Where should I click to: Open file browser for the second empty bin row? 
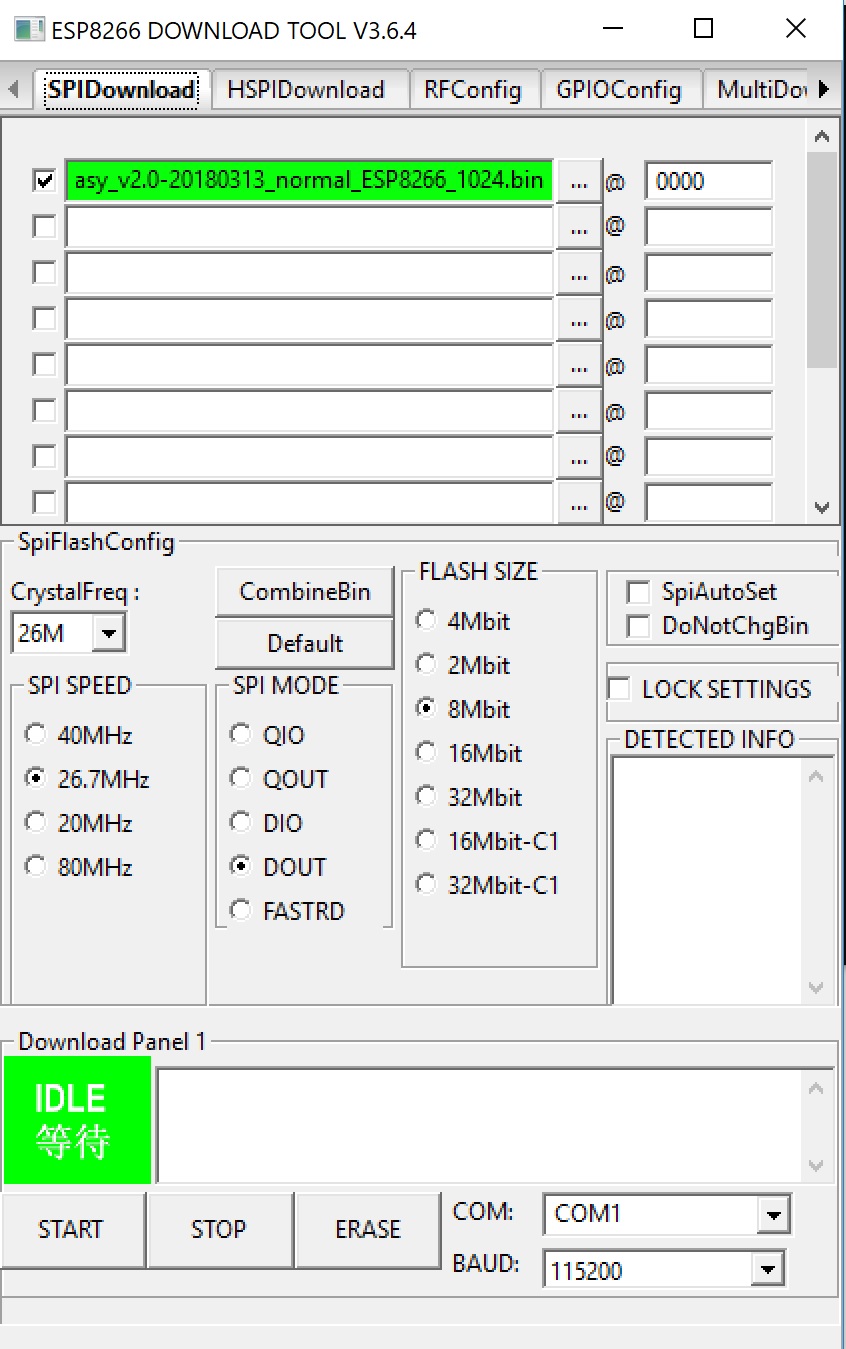click(x=578, y=272)
